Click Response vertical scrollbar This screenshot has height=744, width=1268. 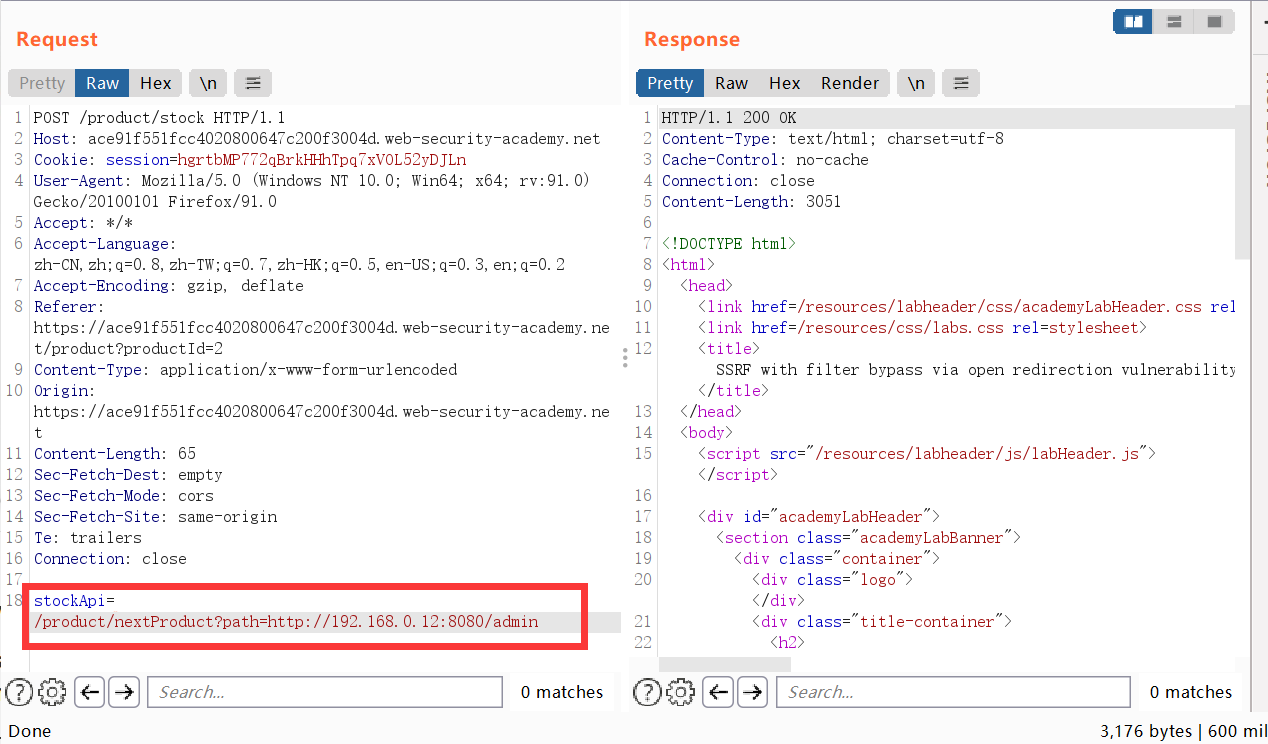coord(1243,182)
